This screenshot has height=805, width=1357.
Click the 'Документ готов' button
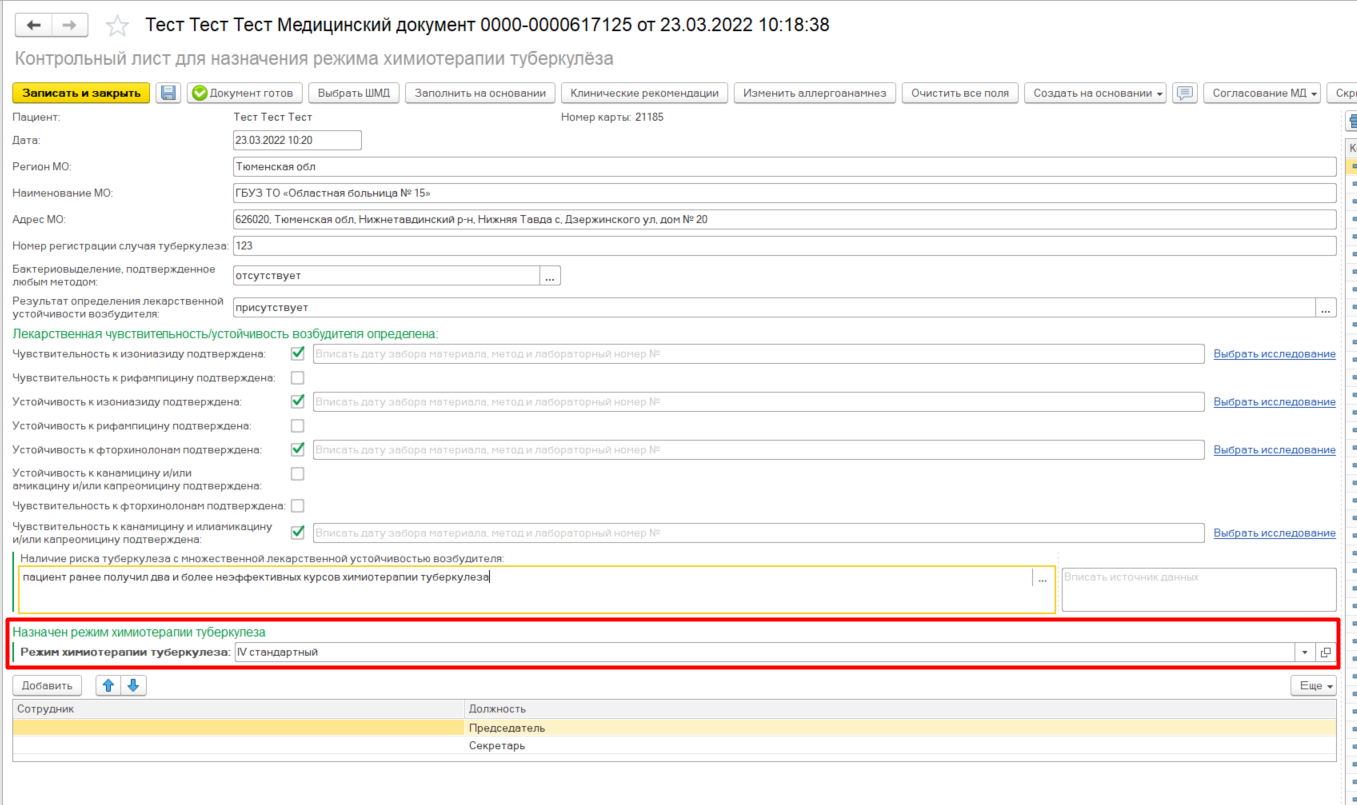pos(243,93)
